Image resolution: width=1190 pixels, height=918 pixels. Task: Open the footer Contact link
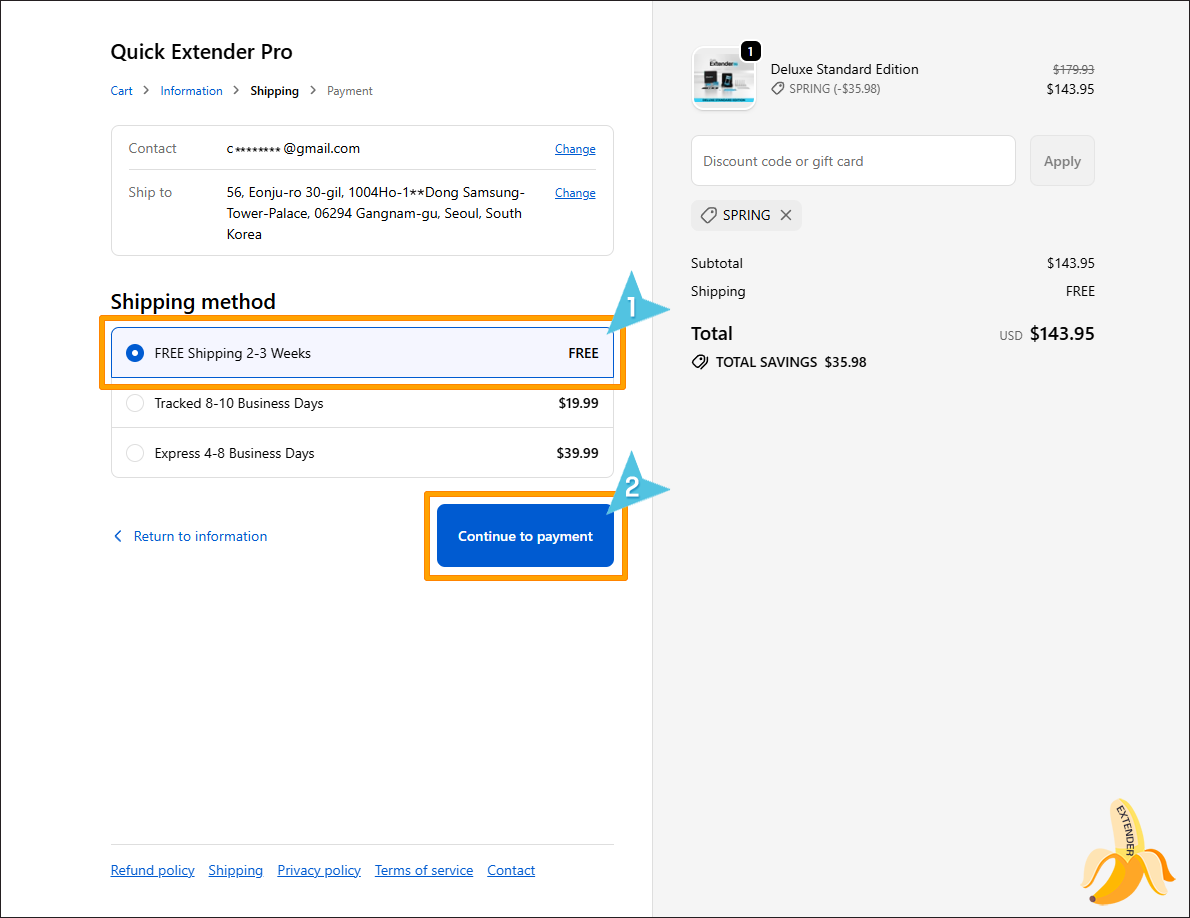coord(511,870)
